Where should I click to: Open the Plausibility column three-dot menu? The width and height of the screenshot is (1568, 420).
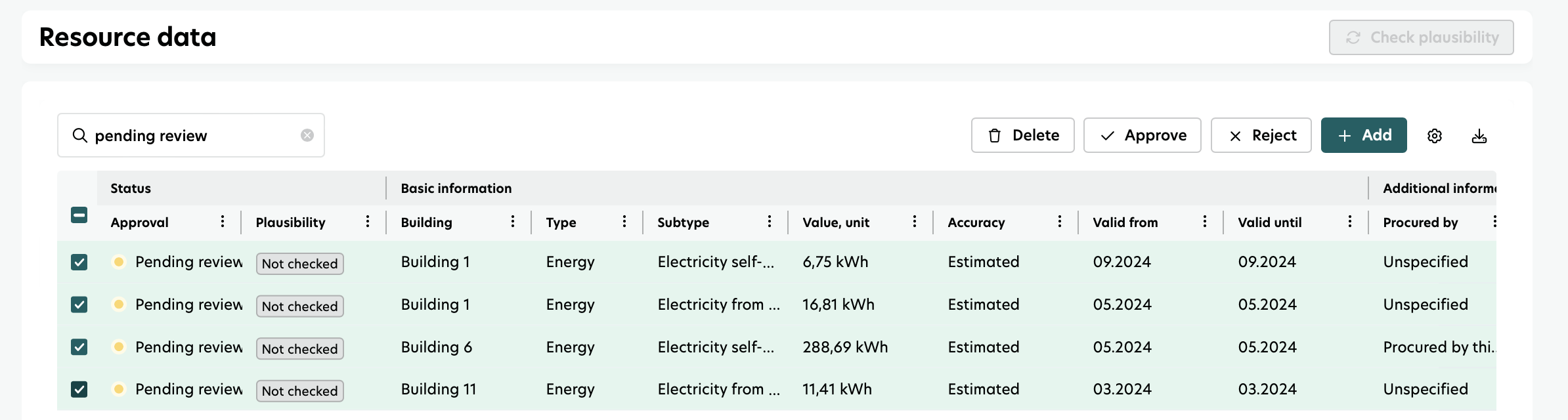click(x=368, y=222)
